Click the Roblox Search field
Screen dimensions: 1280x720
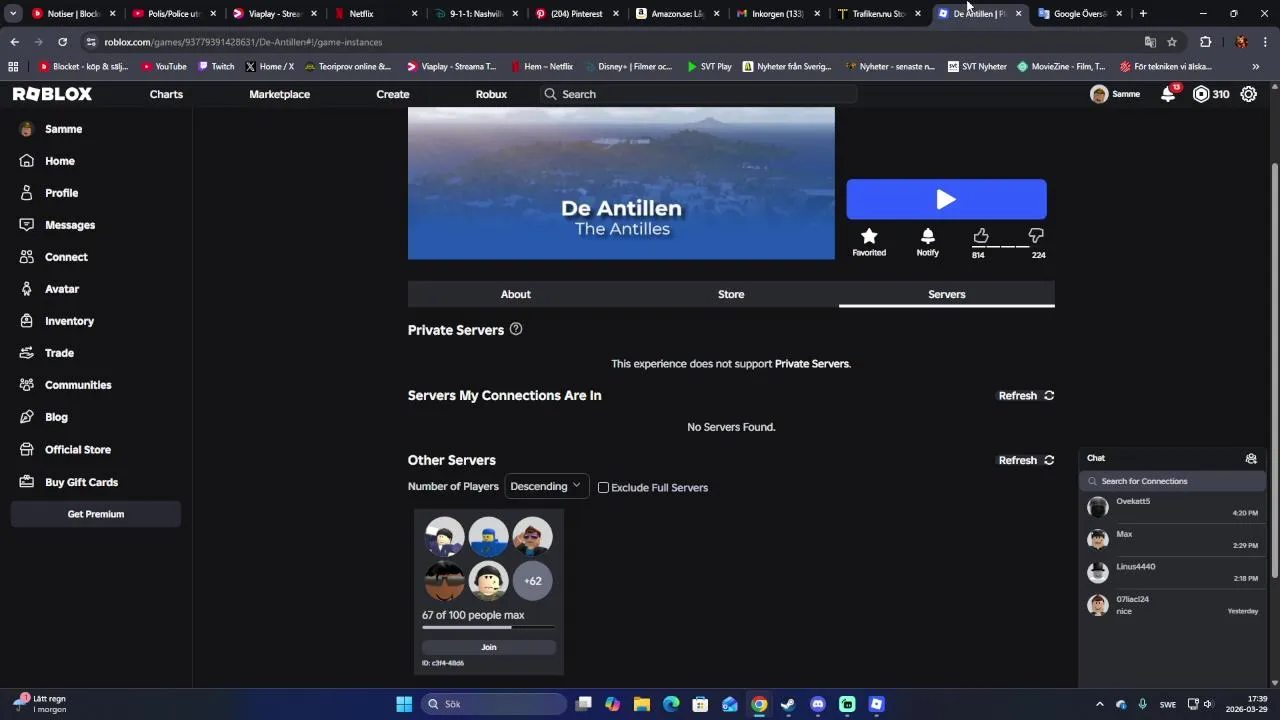[x=699, y=94]
